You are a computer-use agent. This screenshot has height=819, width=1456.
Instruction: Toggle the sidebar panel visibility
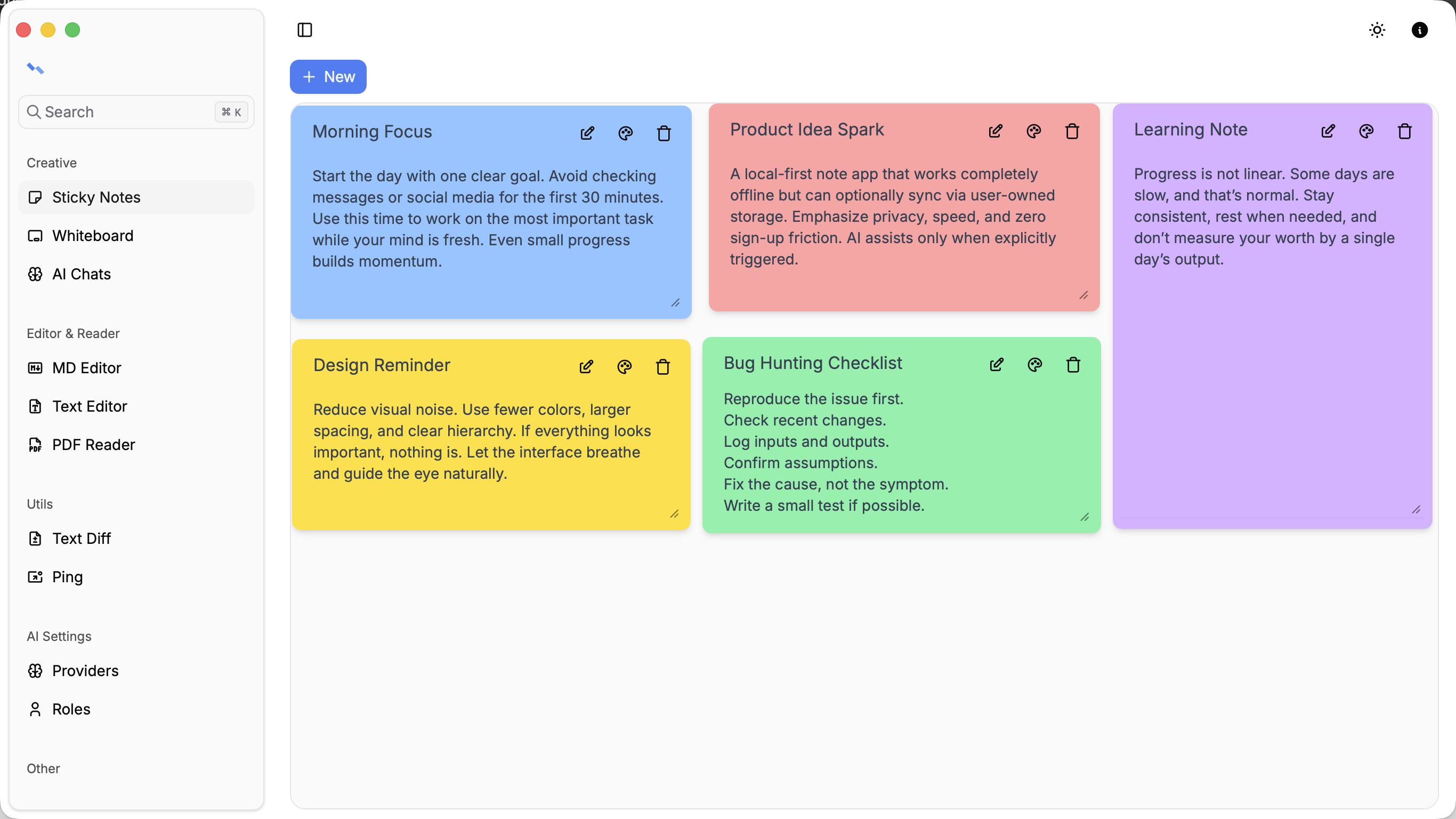pos(305,30)
